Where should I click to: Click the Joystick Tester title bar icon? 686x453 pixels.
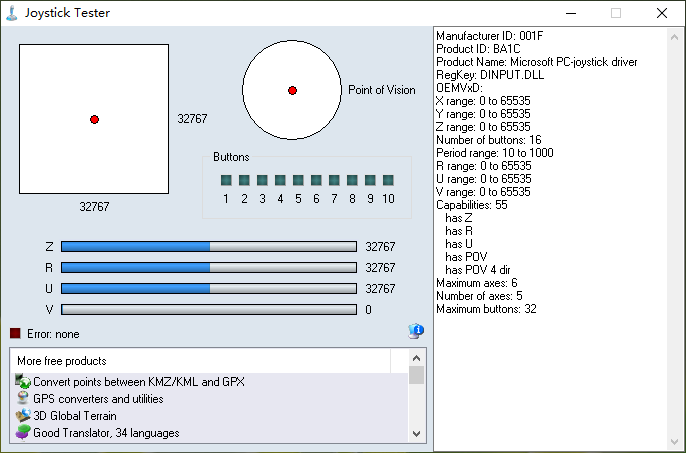coord(12,13)
